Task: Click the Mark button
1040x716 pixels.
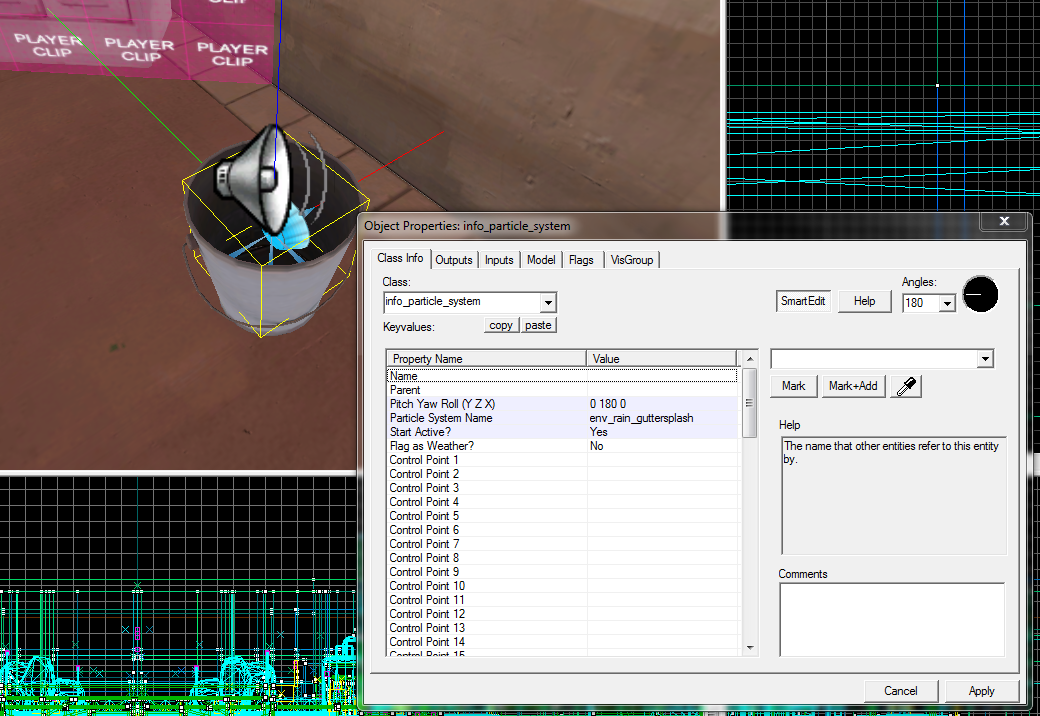Action: click(793, 386)
